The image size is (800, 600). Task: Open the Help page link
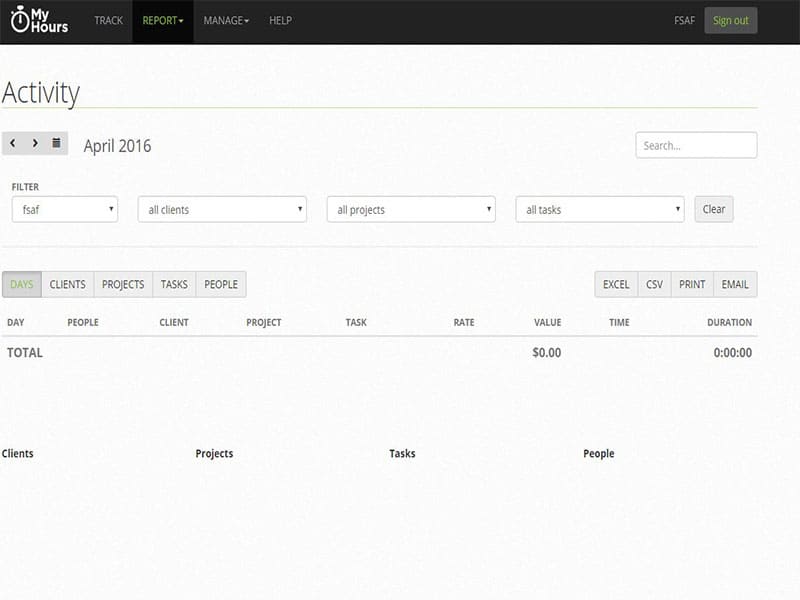pos(280,20)
